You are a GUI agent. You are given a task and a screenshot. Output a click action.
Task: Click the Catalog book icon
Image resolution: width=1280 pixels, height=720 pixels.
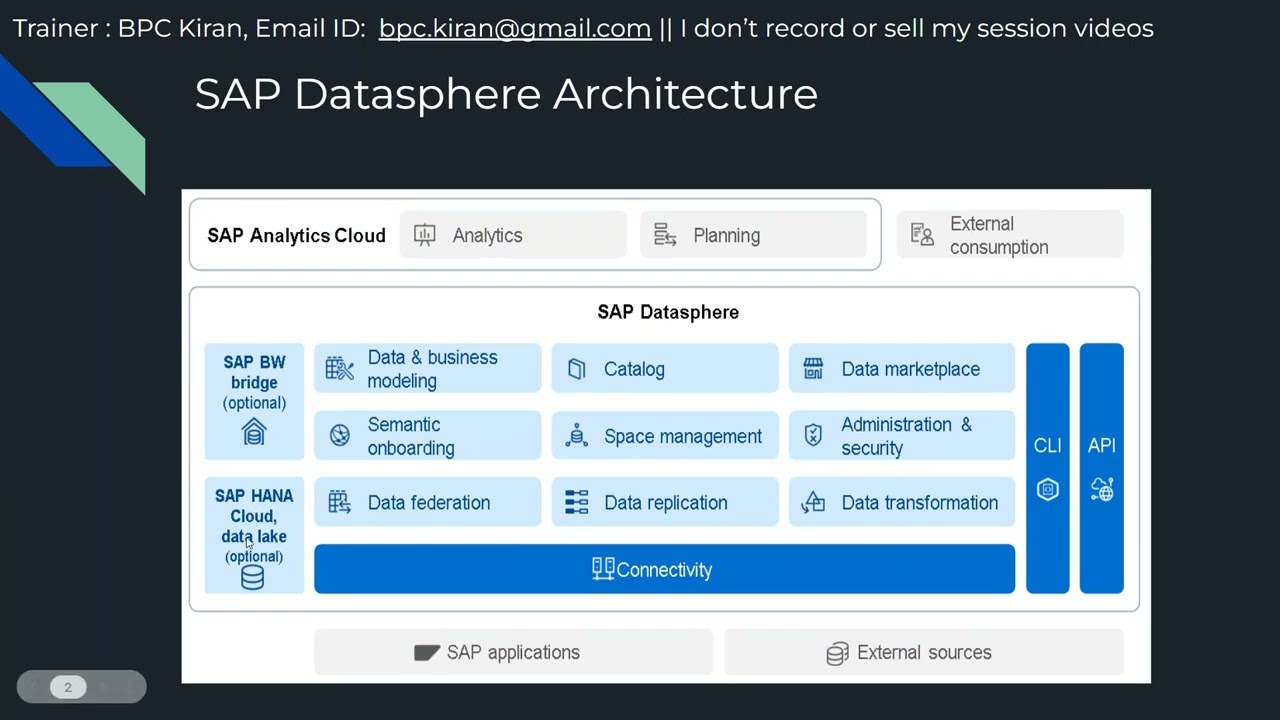576,369
